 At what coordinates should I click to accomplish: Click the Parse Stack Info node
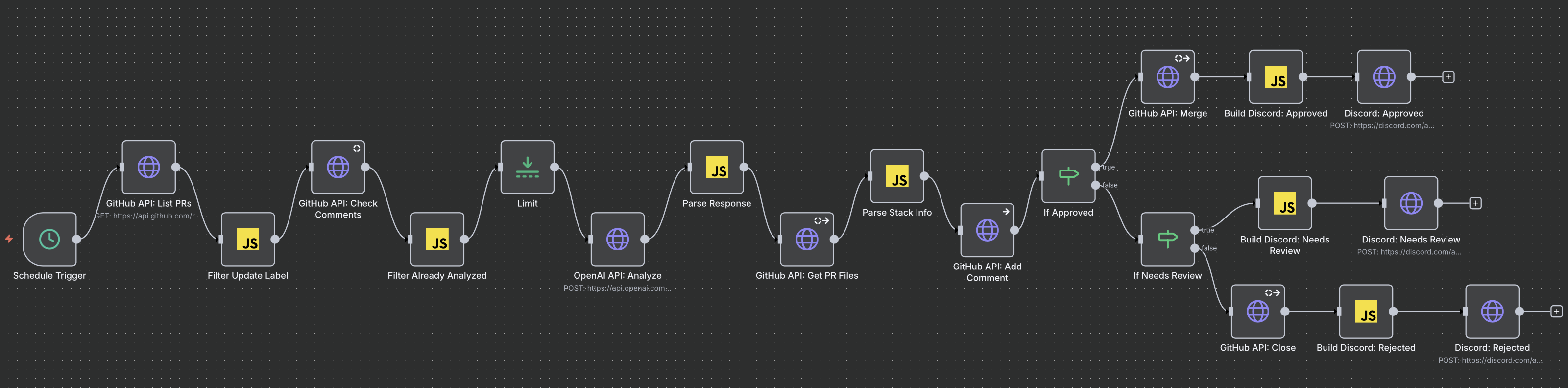[x=896, y=176]
